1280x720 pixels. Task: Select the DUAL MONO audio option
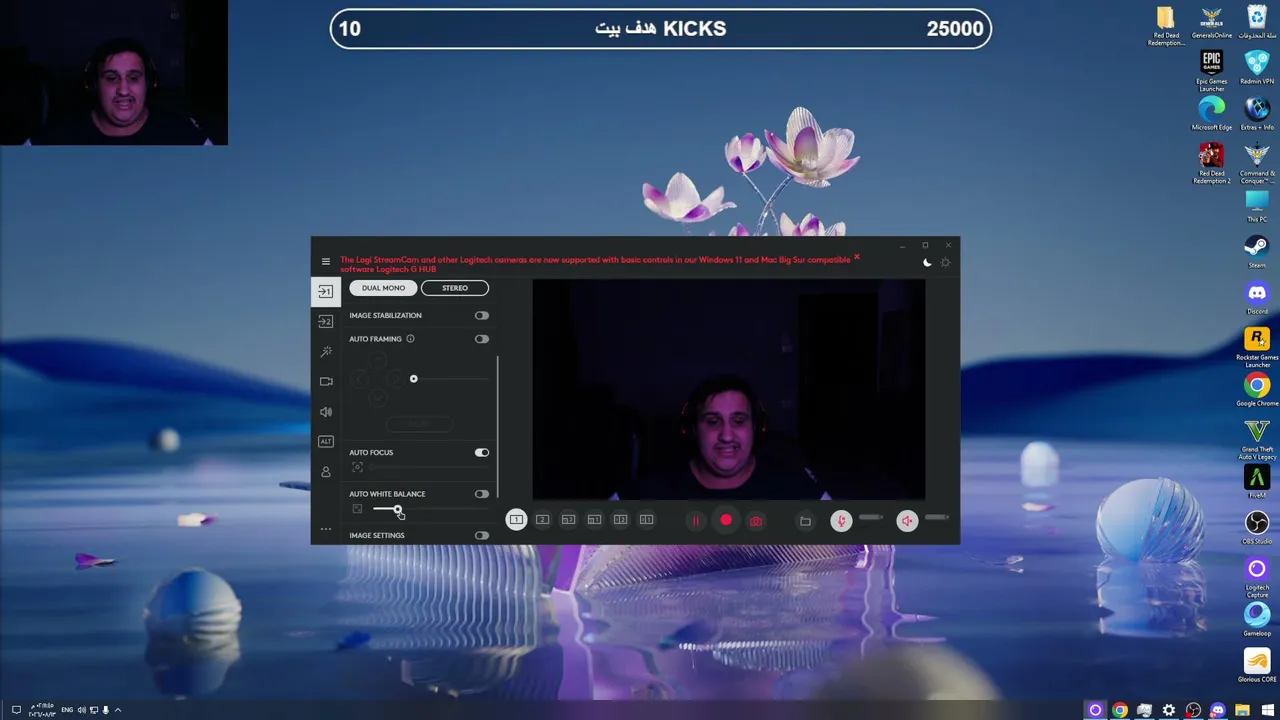click(x=383, y=288)
